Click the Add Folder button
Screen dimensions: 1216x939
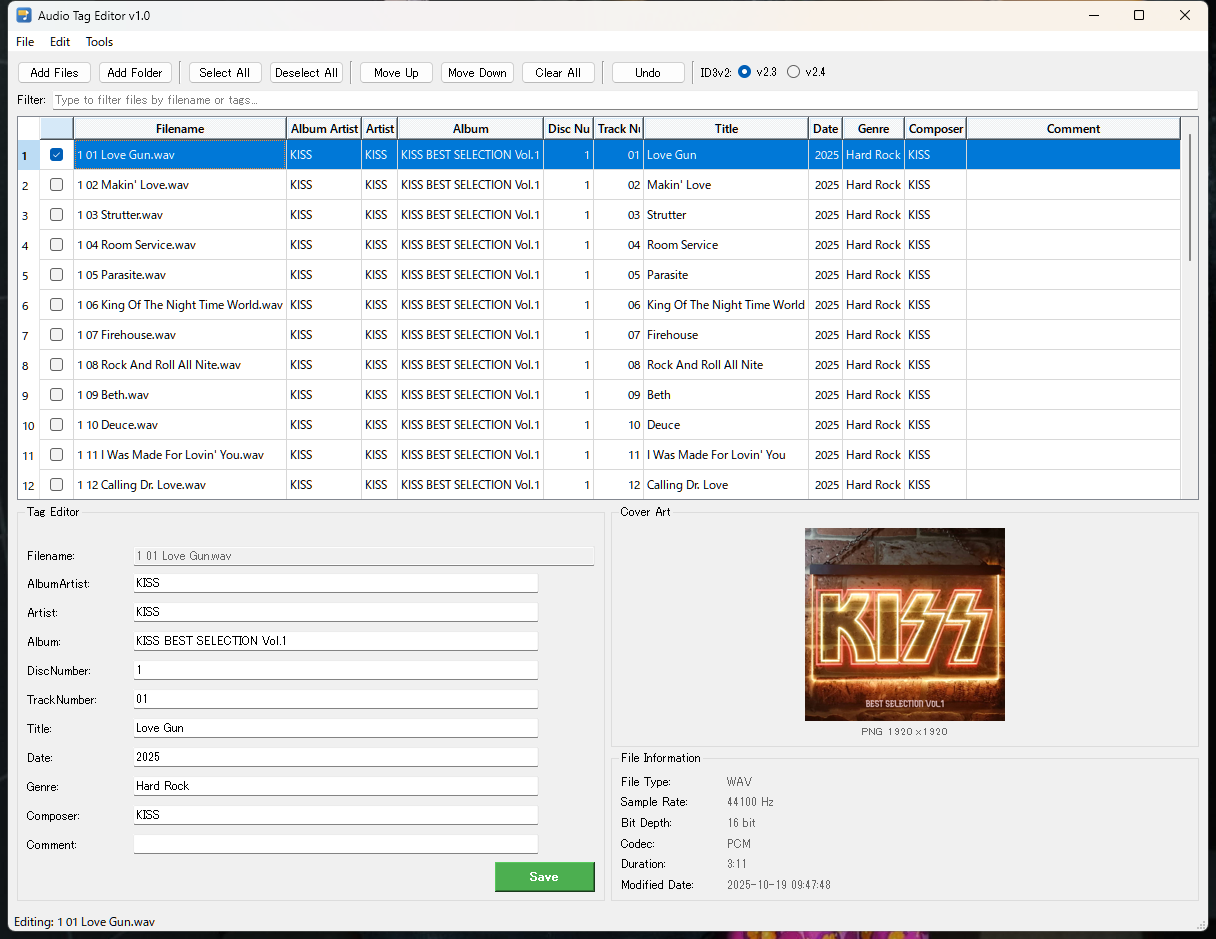click(135, 73)
